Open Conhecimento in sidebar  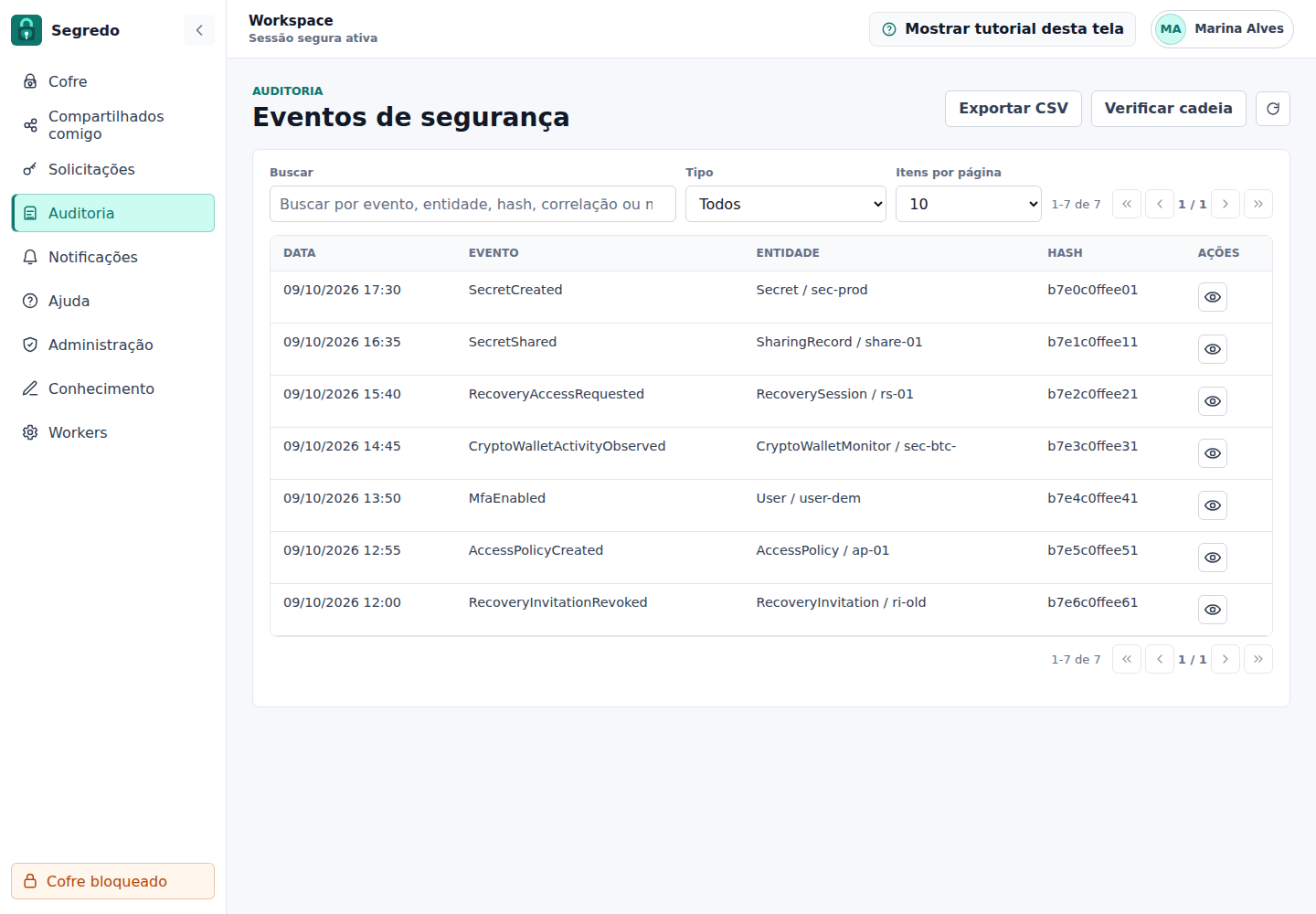112,388
